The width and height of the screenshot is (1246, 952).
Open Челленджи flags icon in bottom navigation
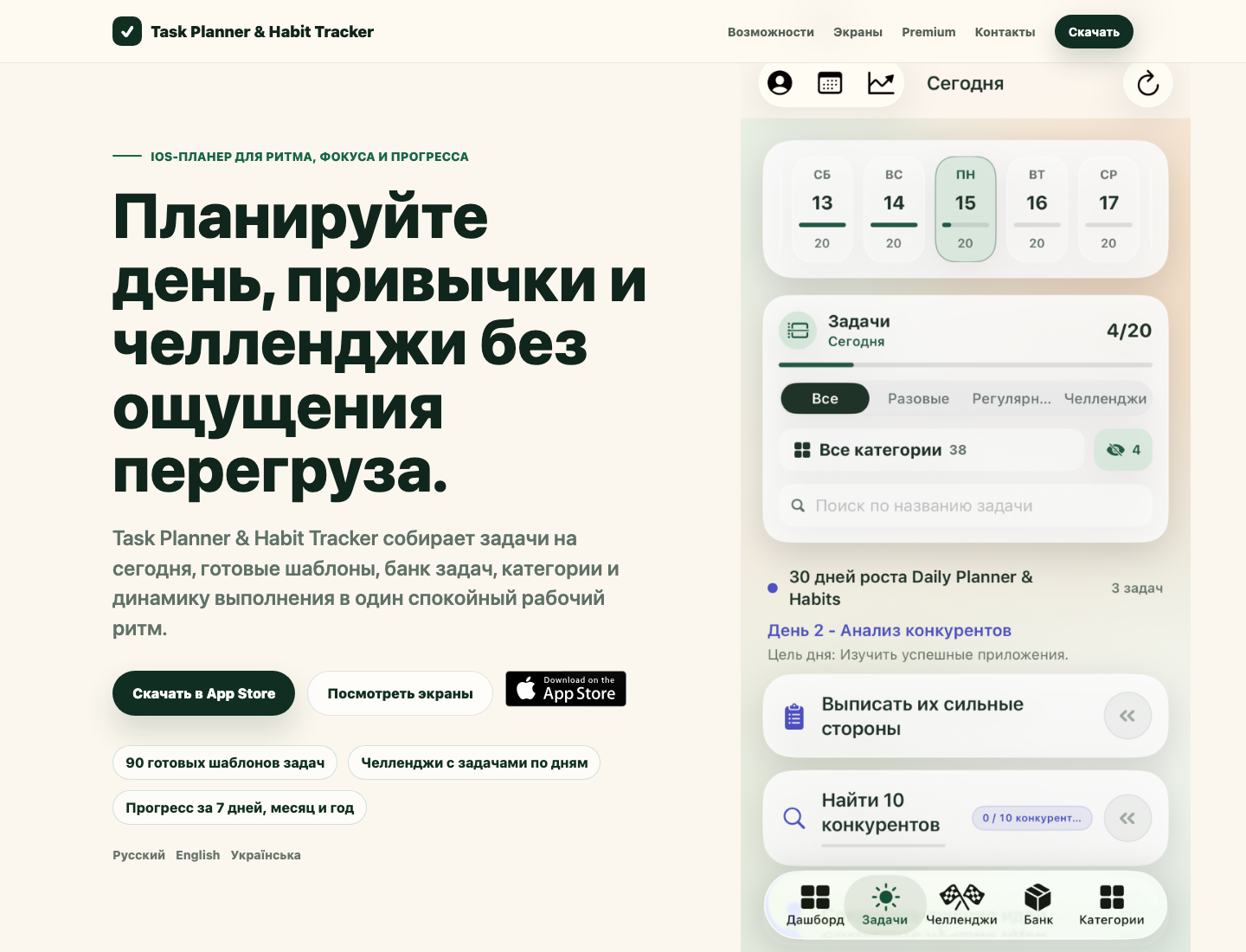point(961,905)
